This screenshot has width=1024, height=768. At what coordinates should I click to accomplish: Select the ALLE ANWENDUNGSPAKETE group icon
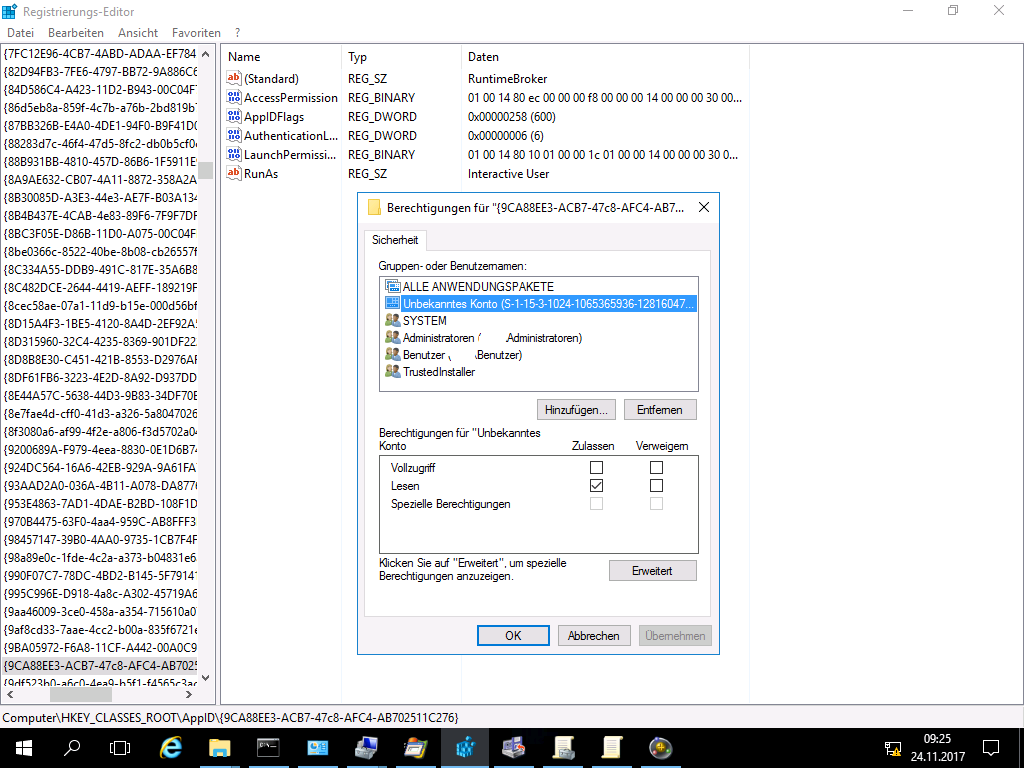click(x=393, y=287)
